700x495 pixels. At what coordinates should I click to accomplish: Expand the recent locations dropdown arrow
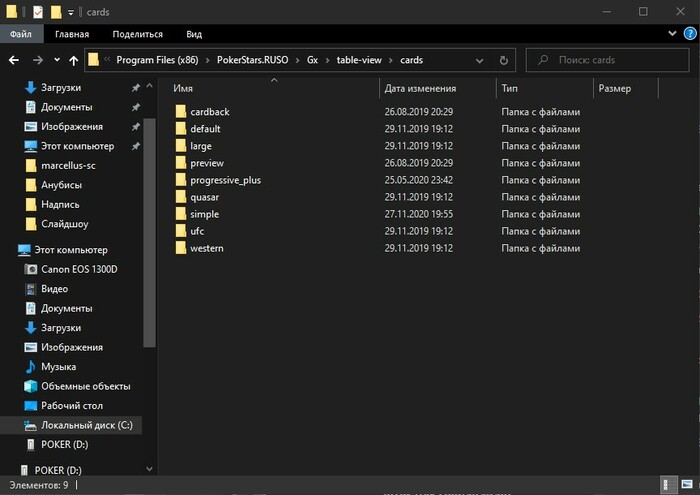click(57, 60)
